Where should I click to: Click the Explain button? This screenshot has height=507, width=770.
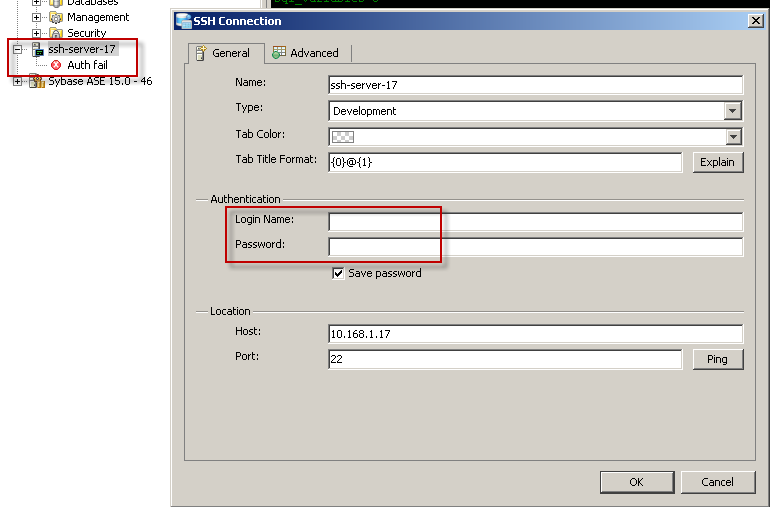[717, 162]
